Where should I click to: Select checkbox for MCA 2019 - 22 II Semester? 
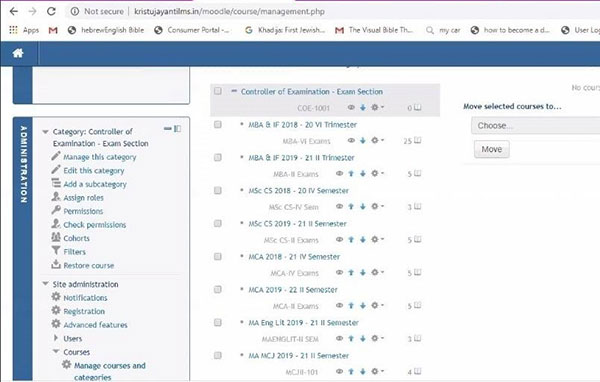(218, 289)
